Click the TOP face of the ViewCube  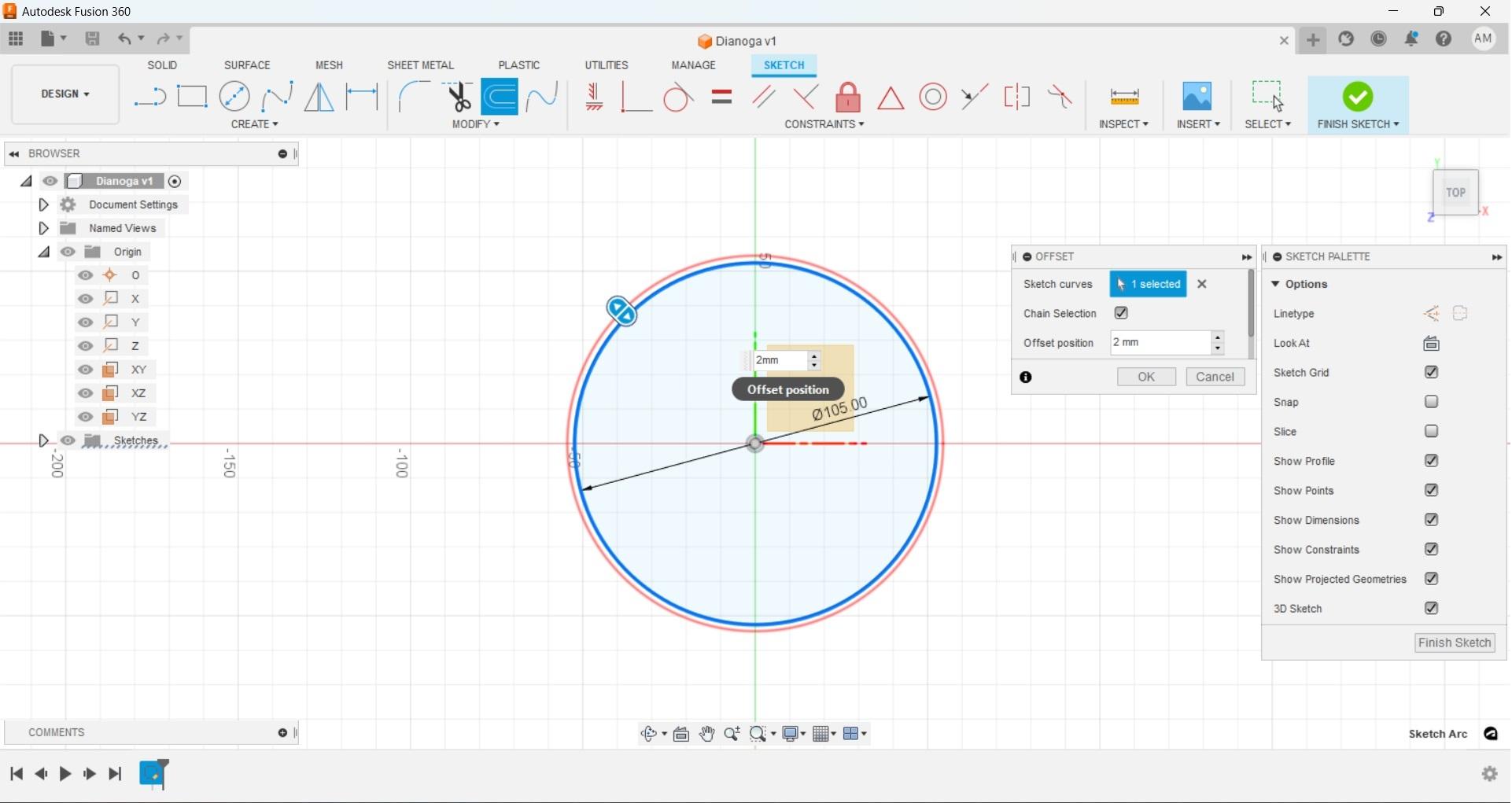(x=1455, y=192)
